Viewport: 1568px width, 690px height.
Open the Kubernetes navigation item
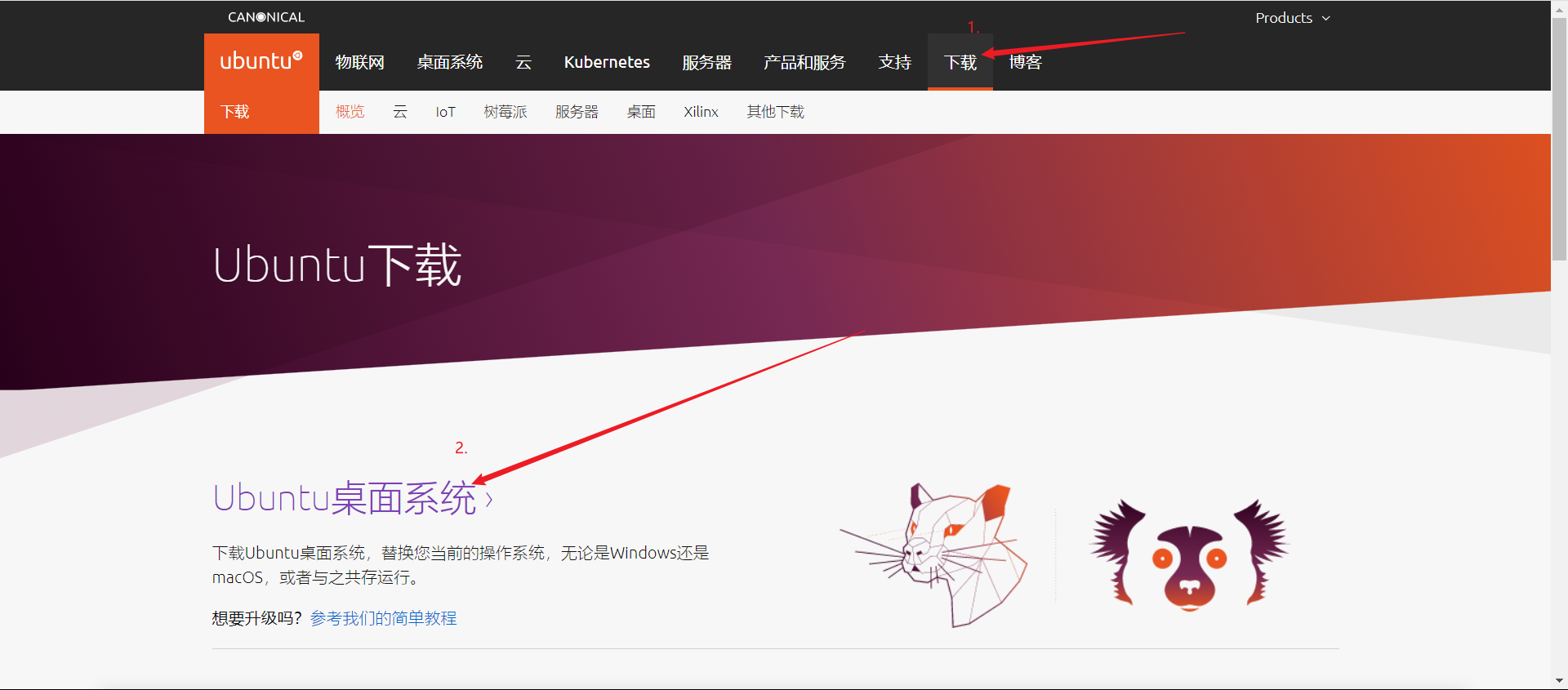(x=607, y=62)
